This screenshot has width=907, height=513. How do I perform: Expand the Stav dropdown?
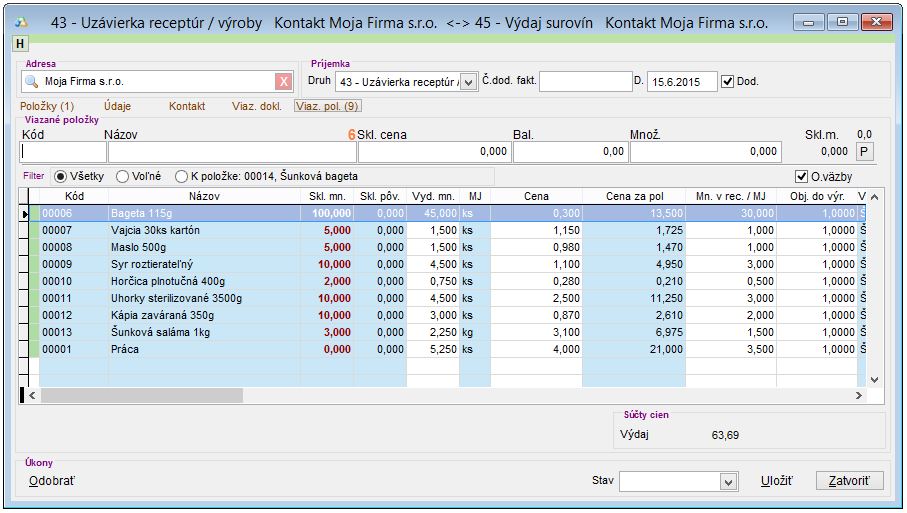(x=729, y=482)
